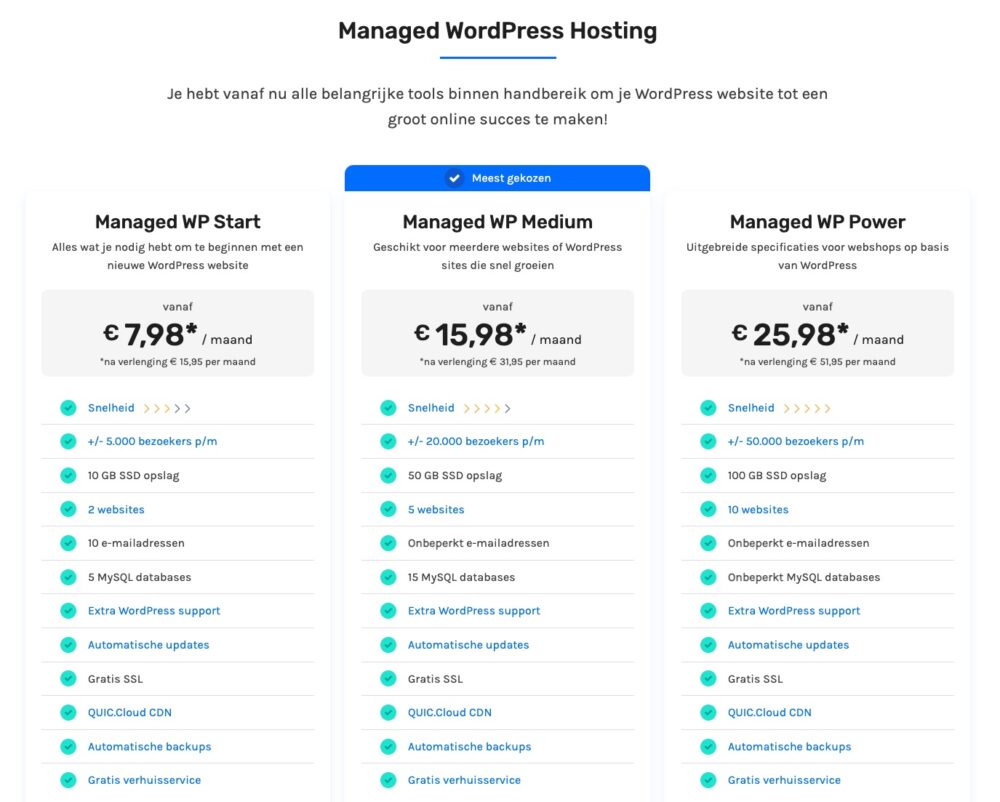Click the speed chevrons beside Snelheid in WP Medium
The width and height of the screenshot is (1000, 802).
click(x=487, y=408)
